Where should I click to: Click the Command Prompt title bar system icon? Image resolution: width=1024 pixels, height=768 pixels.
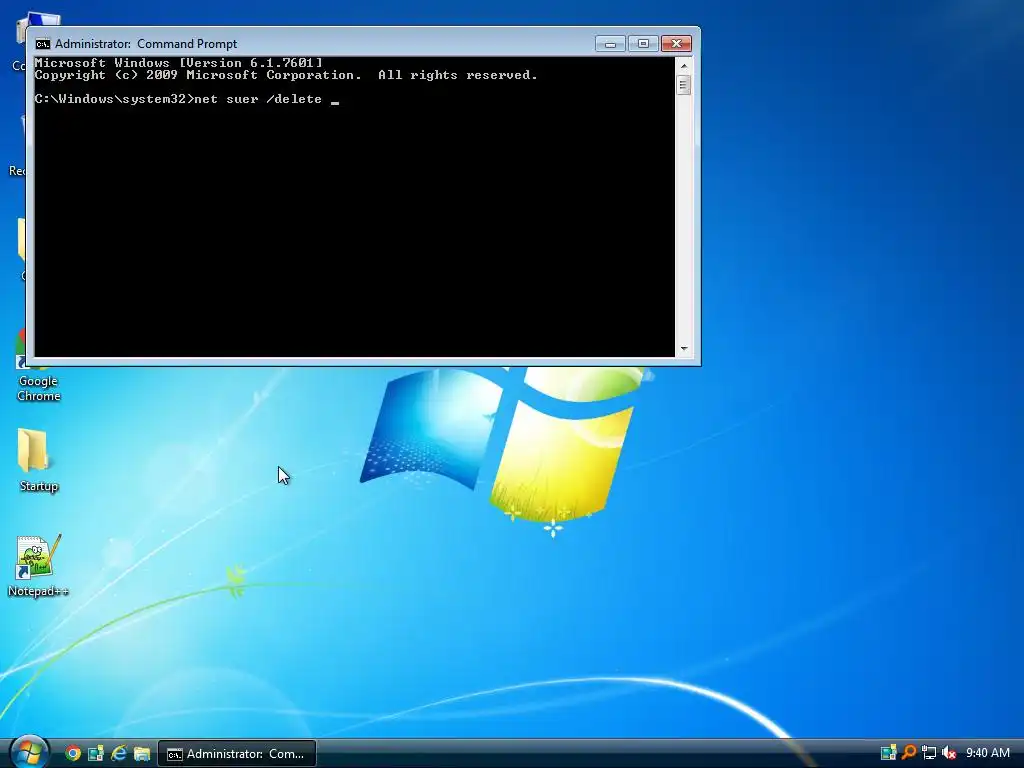pos(42,44)
